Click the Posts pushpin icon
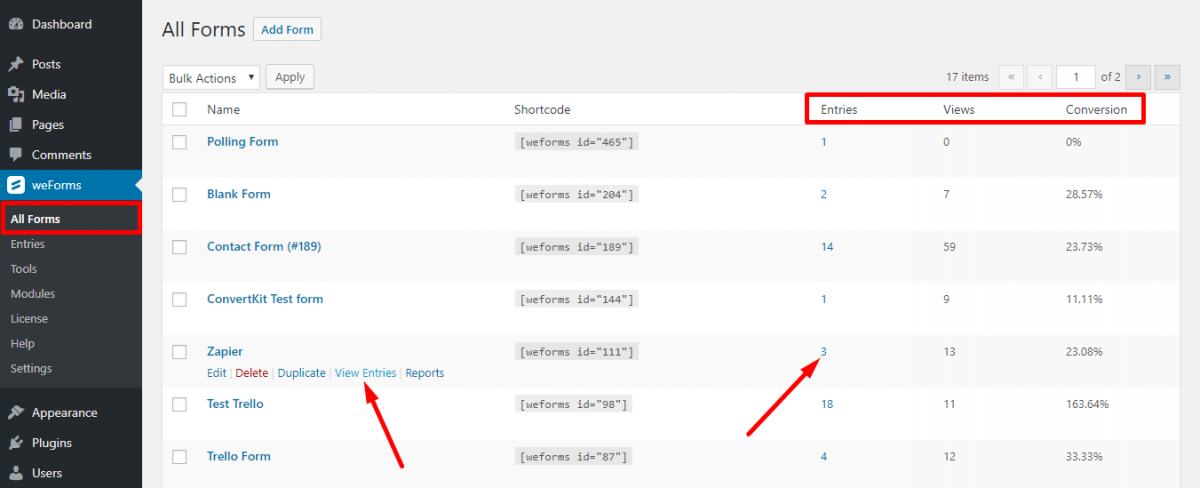 coord(16,64)
